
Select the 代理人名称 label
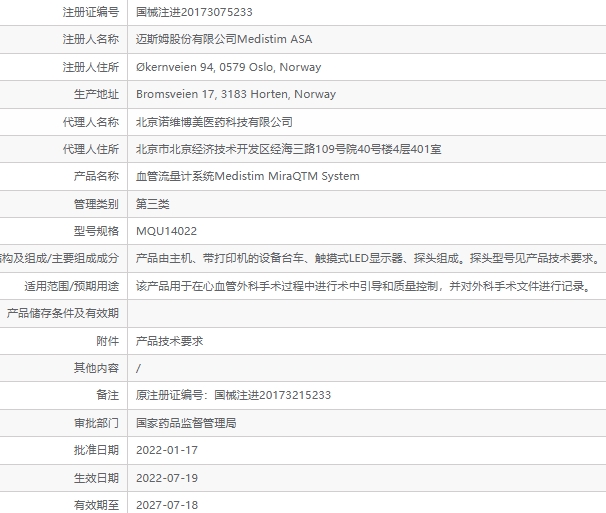[x=90, y=122]
